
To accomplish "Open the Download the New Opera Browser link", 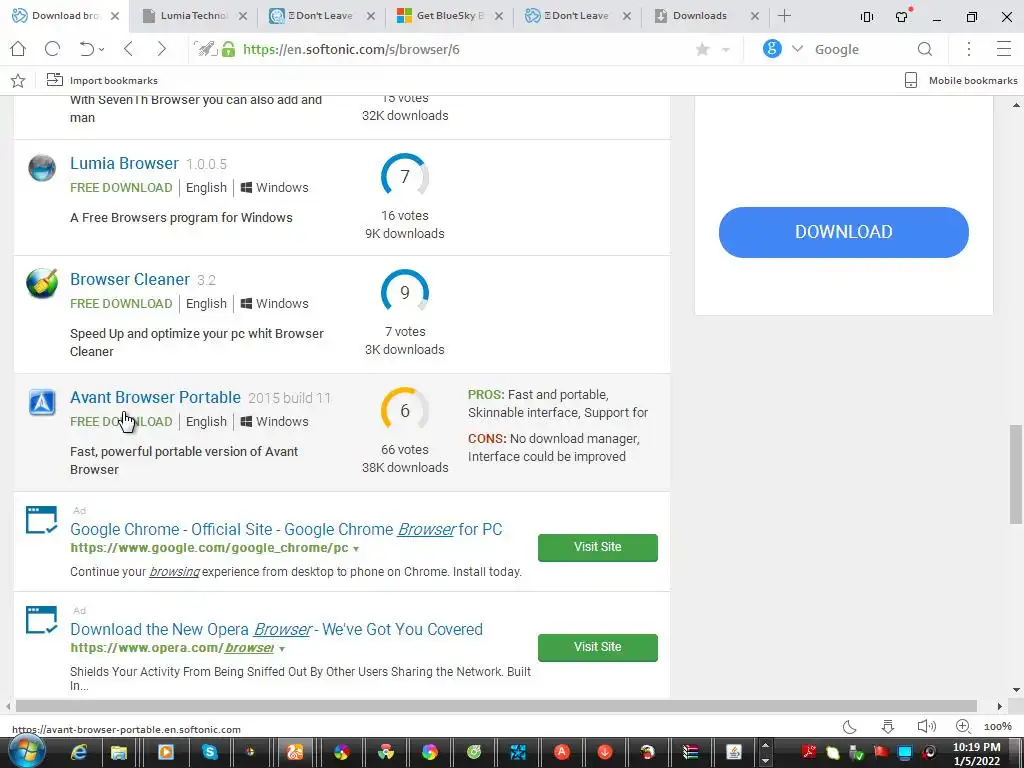I will (x=276, y=630).
